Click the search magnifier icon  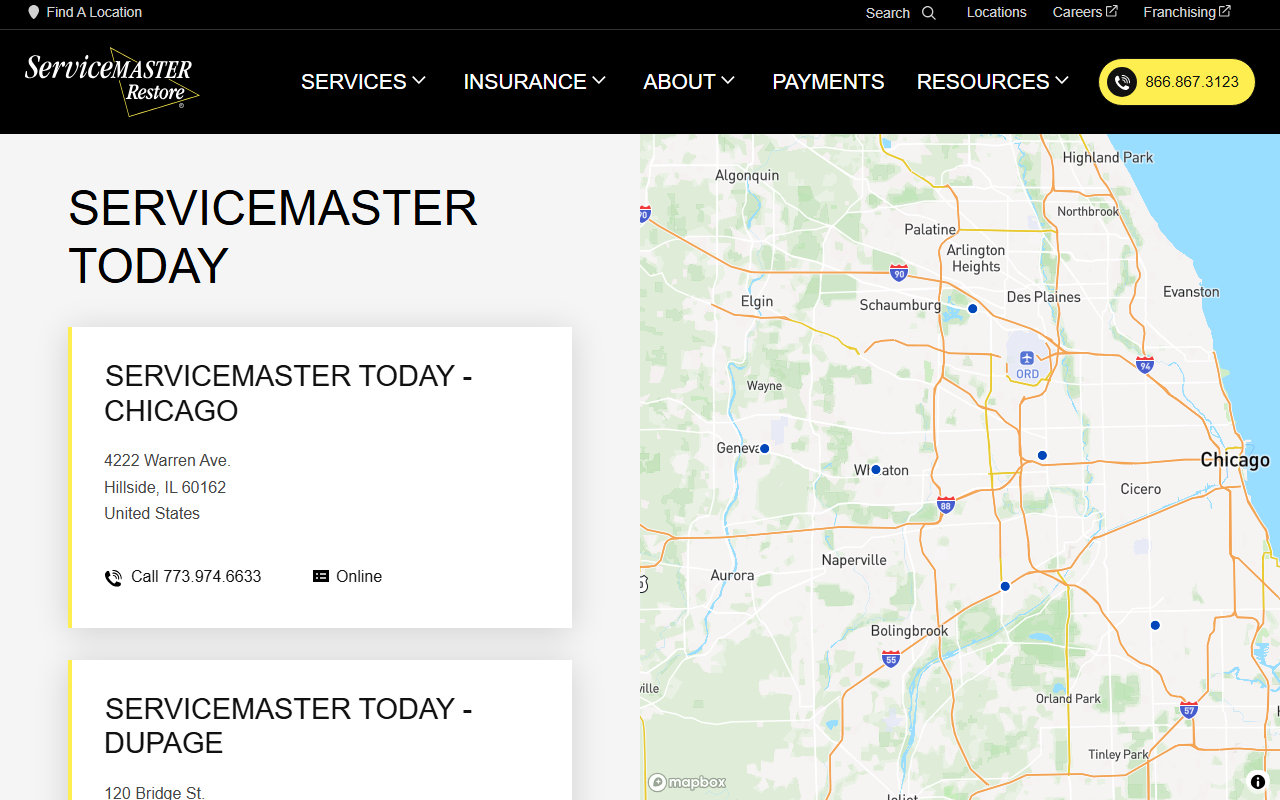[929, 13]
